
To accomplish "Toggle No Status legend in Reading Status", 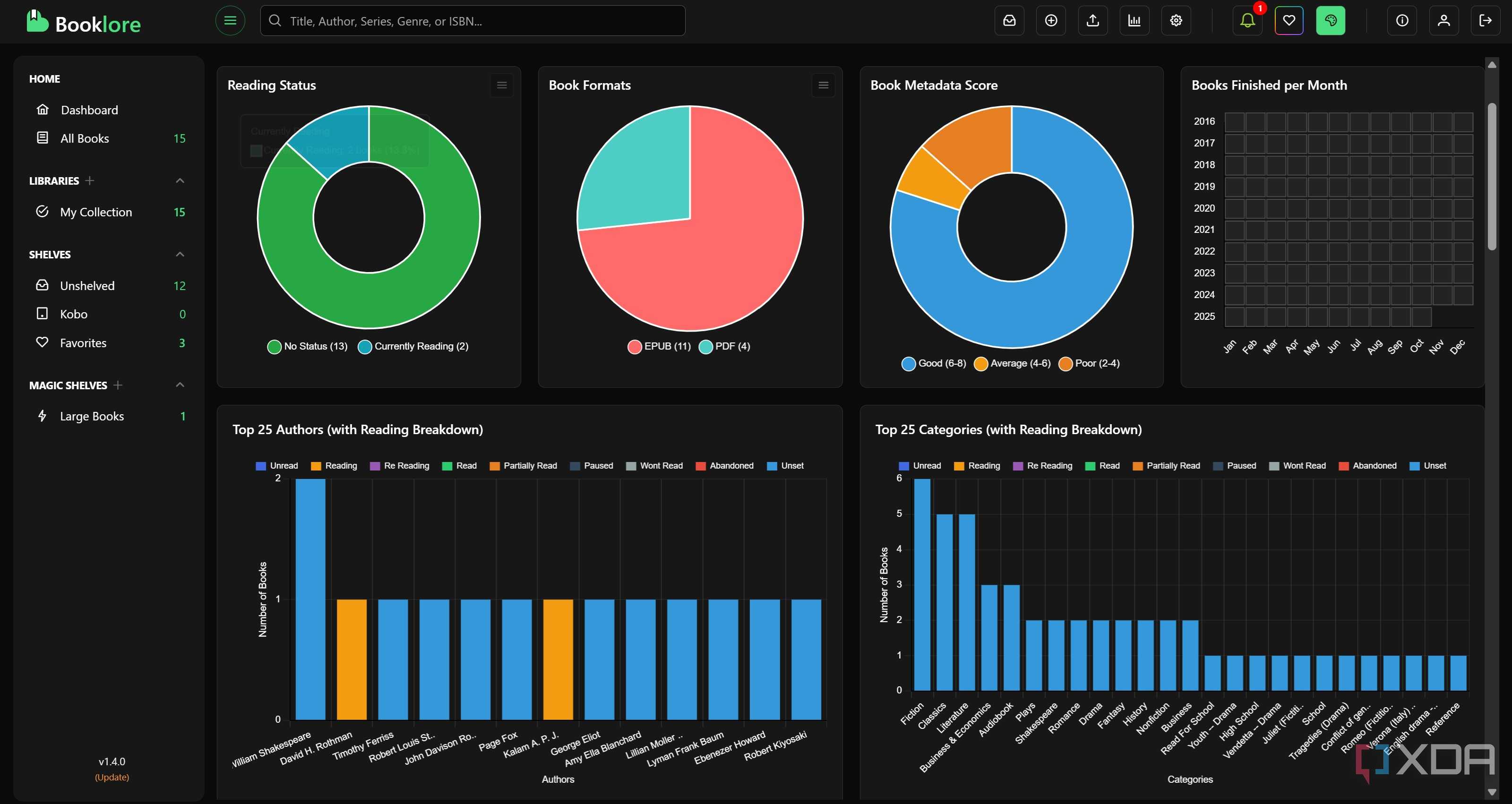I will point(308,346).
